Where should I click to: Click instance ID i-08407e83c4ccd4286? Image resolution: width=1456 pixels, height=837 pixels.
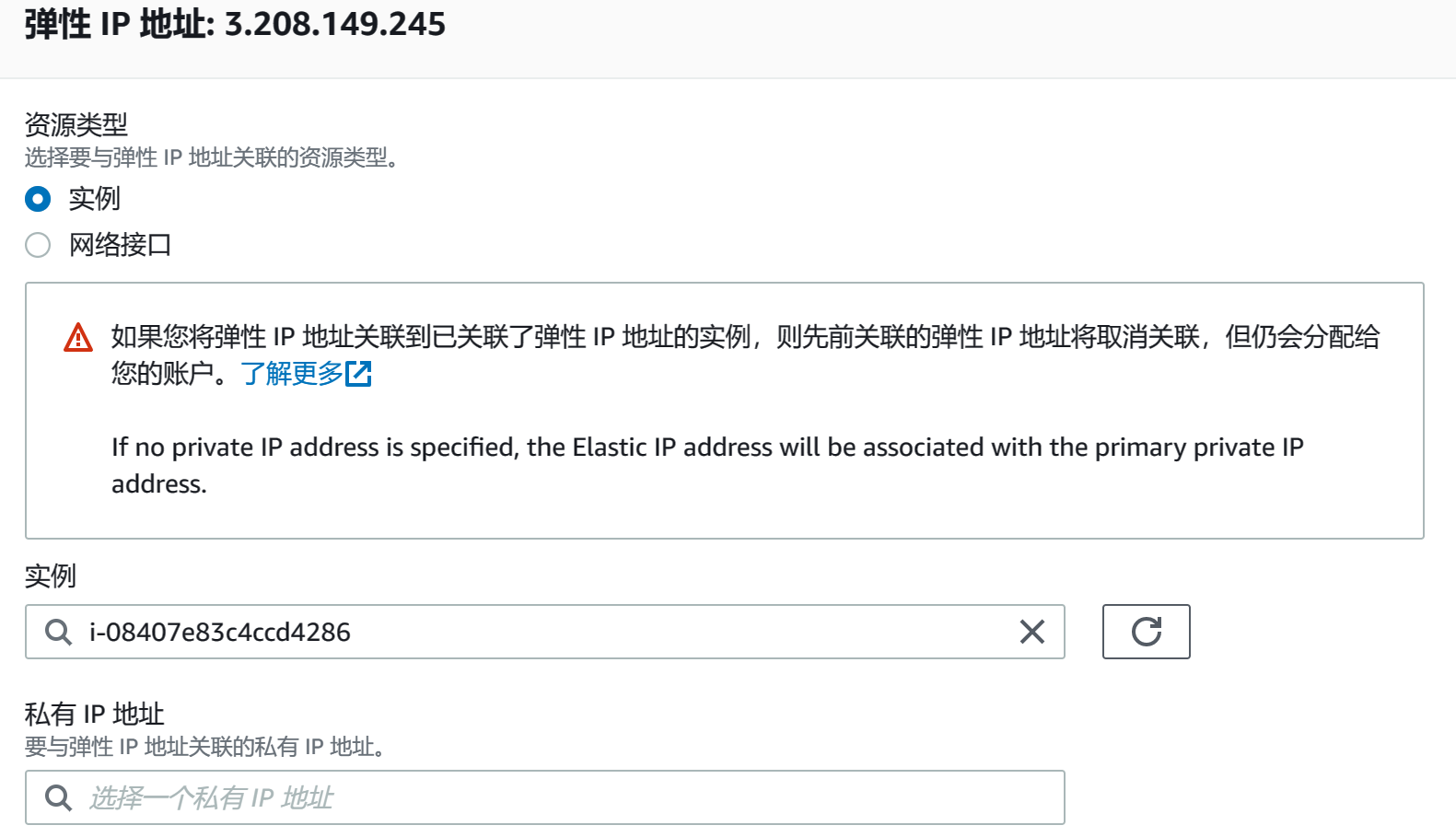(218, 633)
